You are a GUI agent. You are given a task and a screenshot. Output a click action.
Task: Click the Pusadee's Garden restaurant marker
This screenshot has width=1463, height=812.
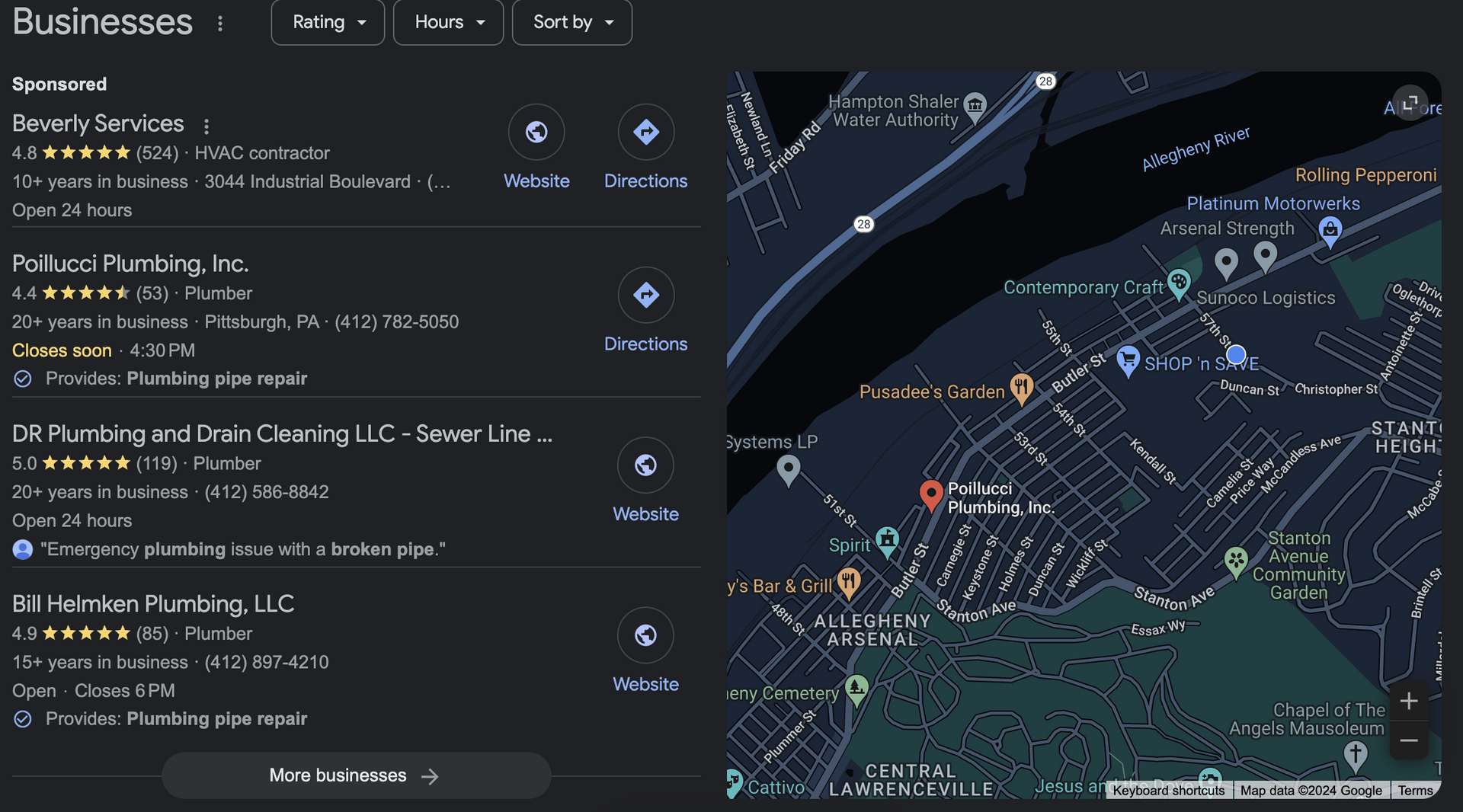pyautogui.click(x=1022, y=388)
